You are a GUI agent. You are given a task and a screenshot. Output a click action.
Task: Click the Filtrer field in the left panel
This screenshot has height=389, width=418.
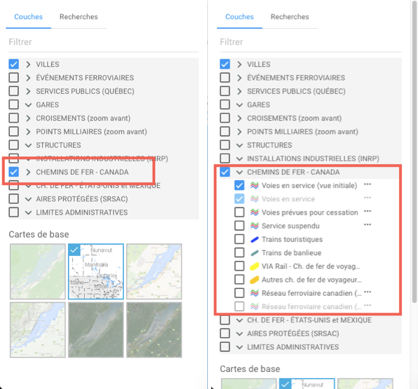[104, 42]
